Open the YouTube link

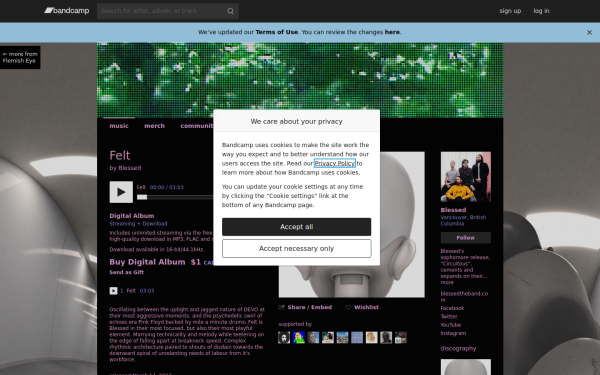(x=451, y=325)
